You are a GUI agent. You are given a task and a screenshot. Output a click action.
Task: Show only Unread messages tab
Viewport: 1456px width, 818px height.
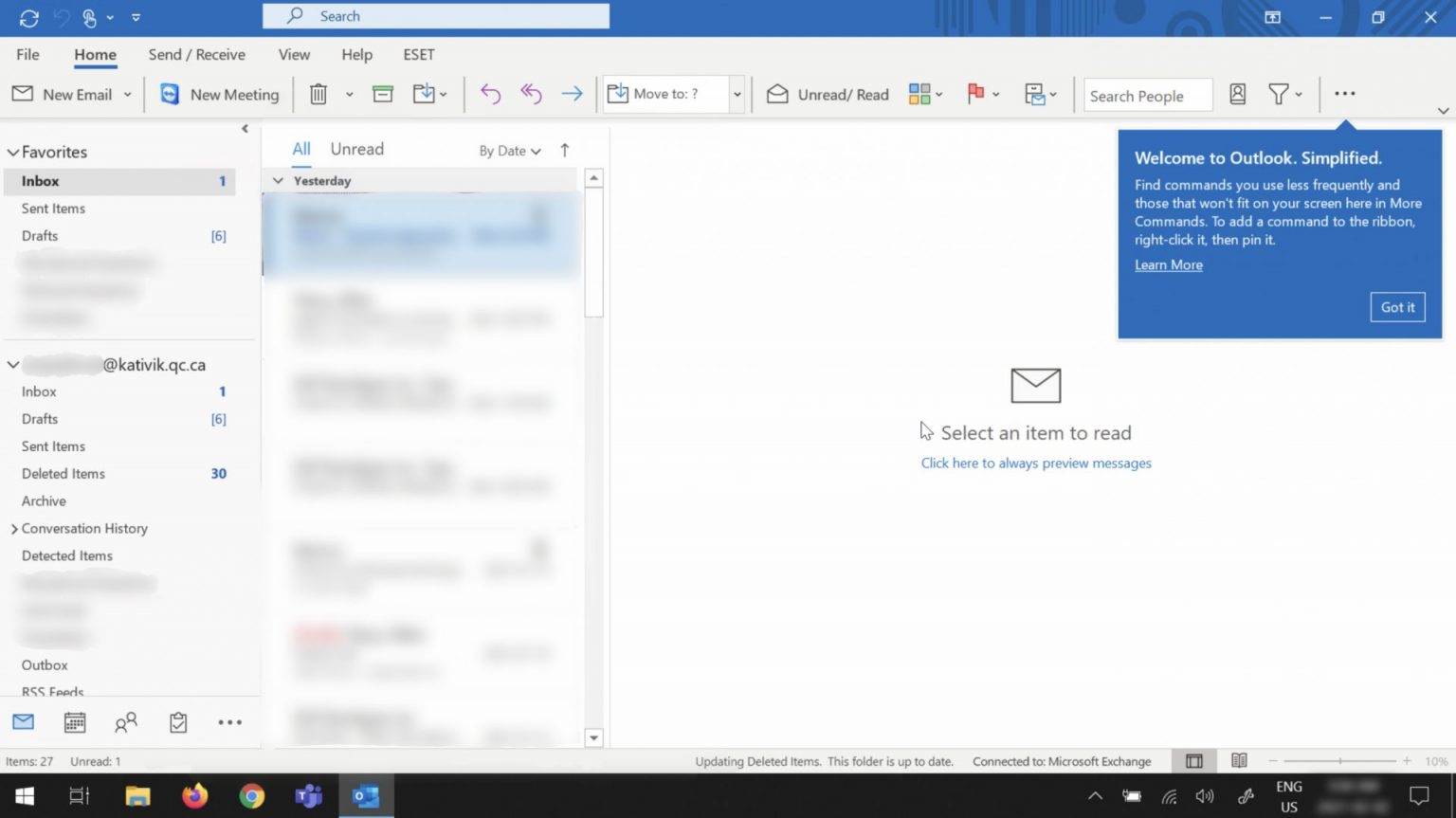click(x=356, y=149)
